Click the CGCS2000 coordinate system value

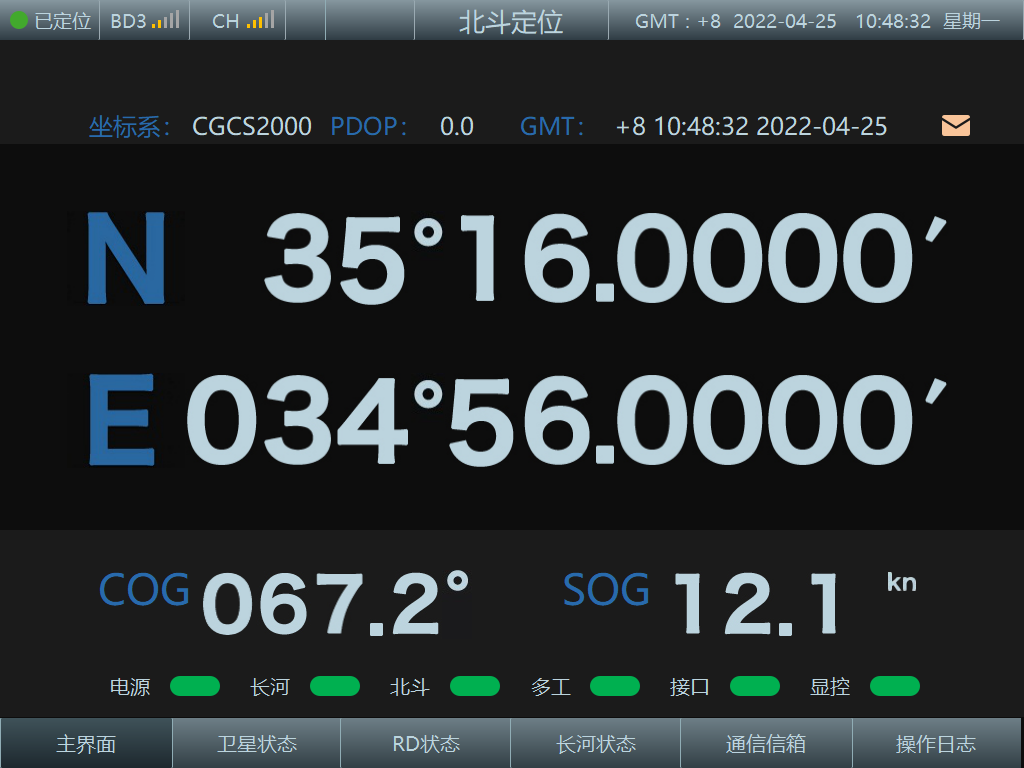pyautogui.click(x=251, y=126)
